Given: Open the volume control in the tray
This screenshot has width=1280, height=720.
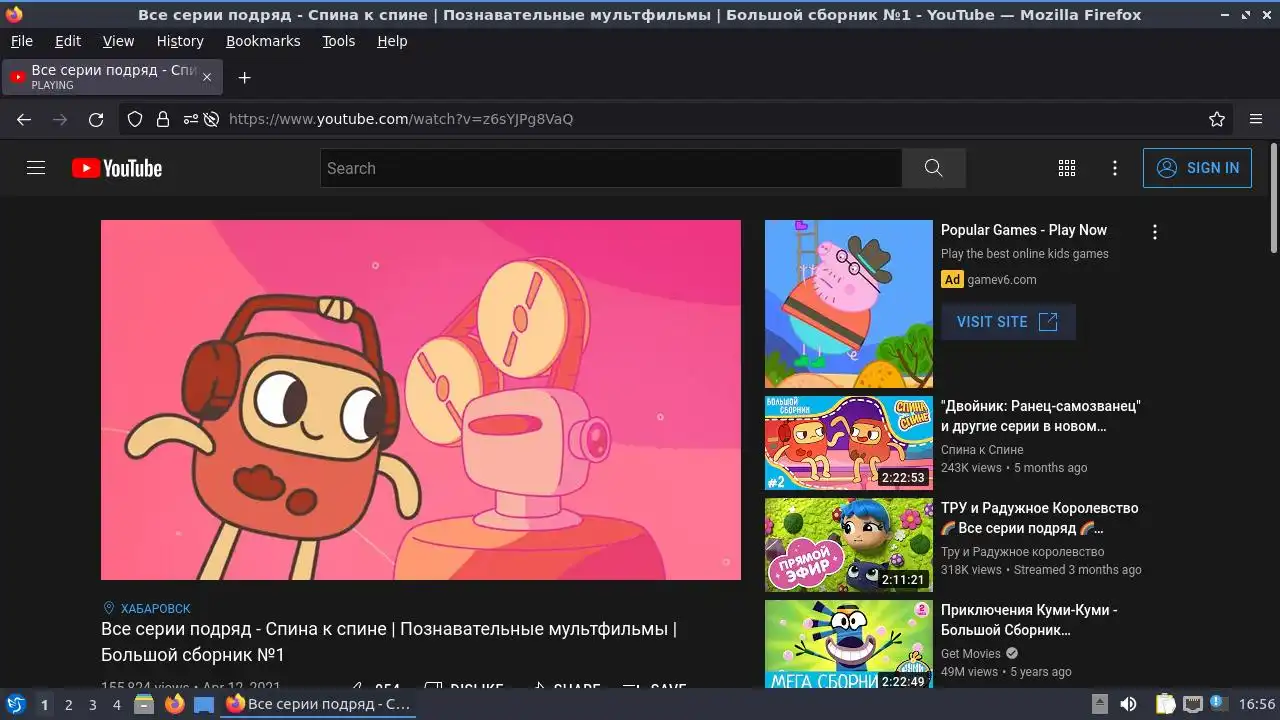Looking at the screenshot, I should coord(1128,704).
